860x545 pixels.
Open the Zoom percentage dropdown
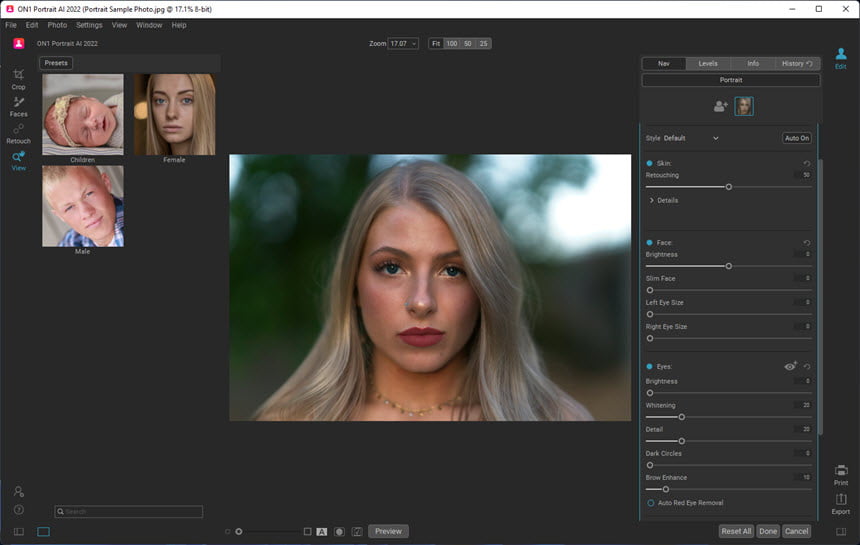[x=403, y=43]
